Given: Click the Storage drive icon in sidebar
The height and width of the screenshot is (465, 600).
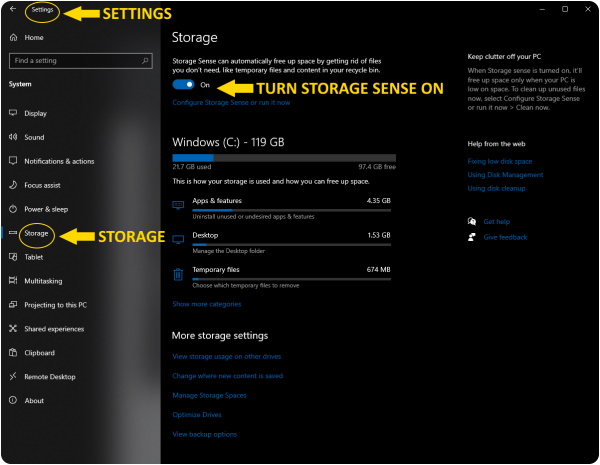Looking at the screenshot, I should tap(13, 233).
